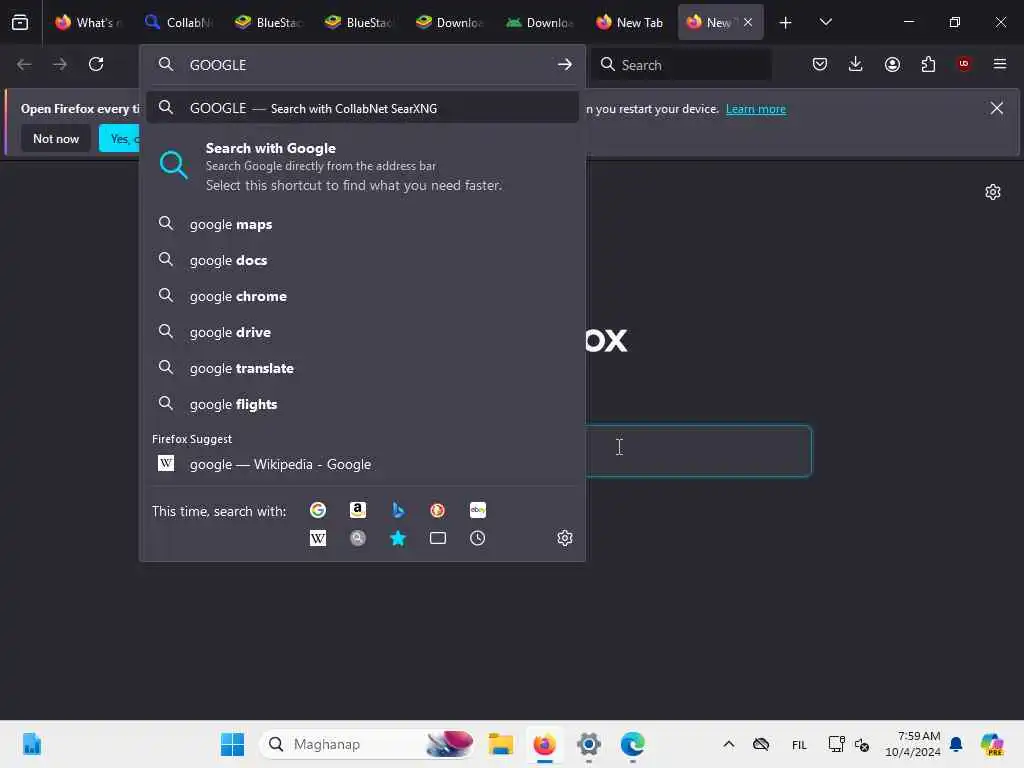Image resolution: width=1024 pixels, height=768 pixels.
Task: Switch to the second BlueStacks tab
Action: 359,22
